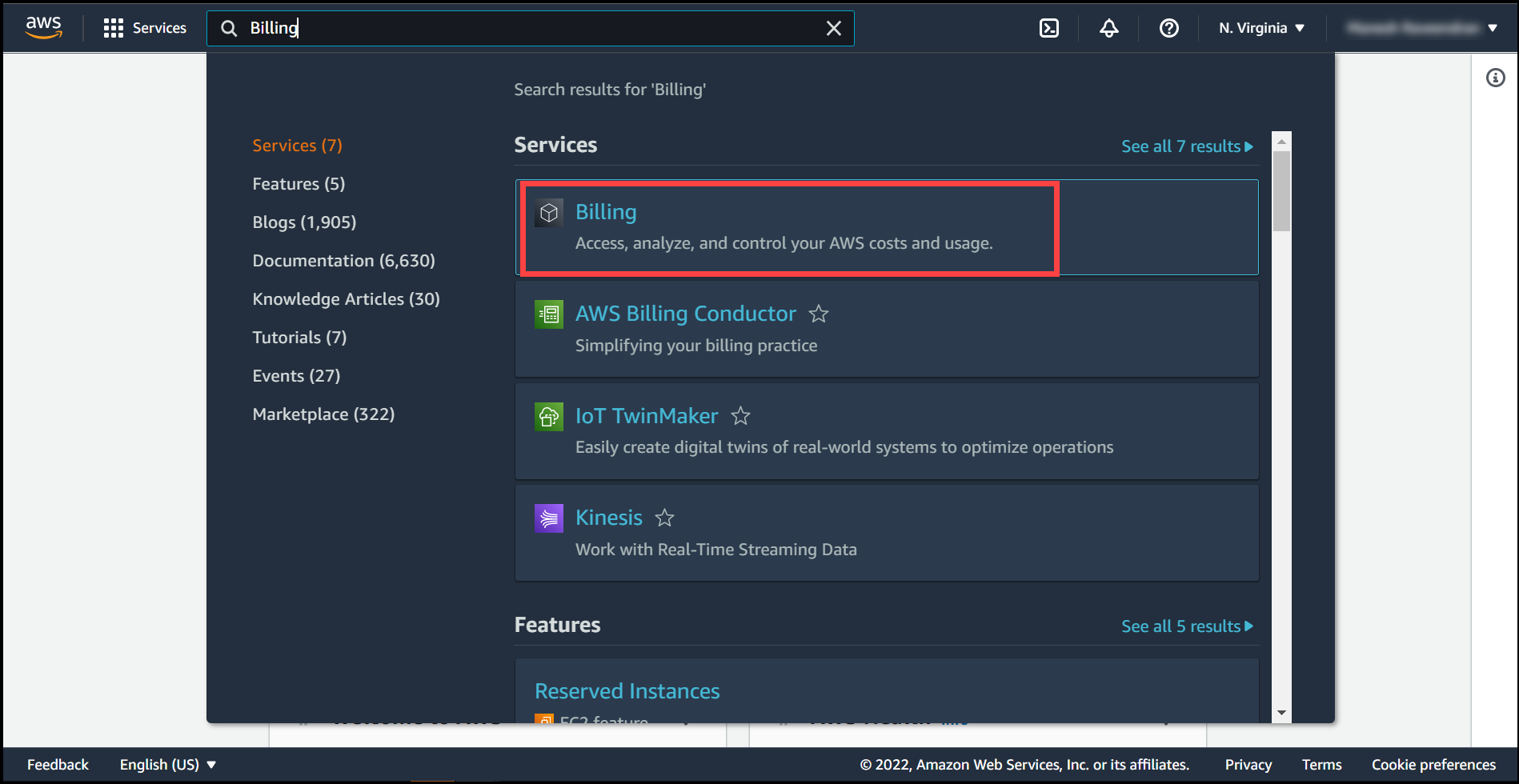Open Cookie preferences in footer
The width and height of the screenshot is (1519, 784).
click(1434, 765)
